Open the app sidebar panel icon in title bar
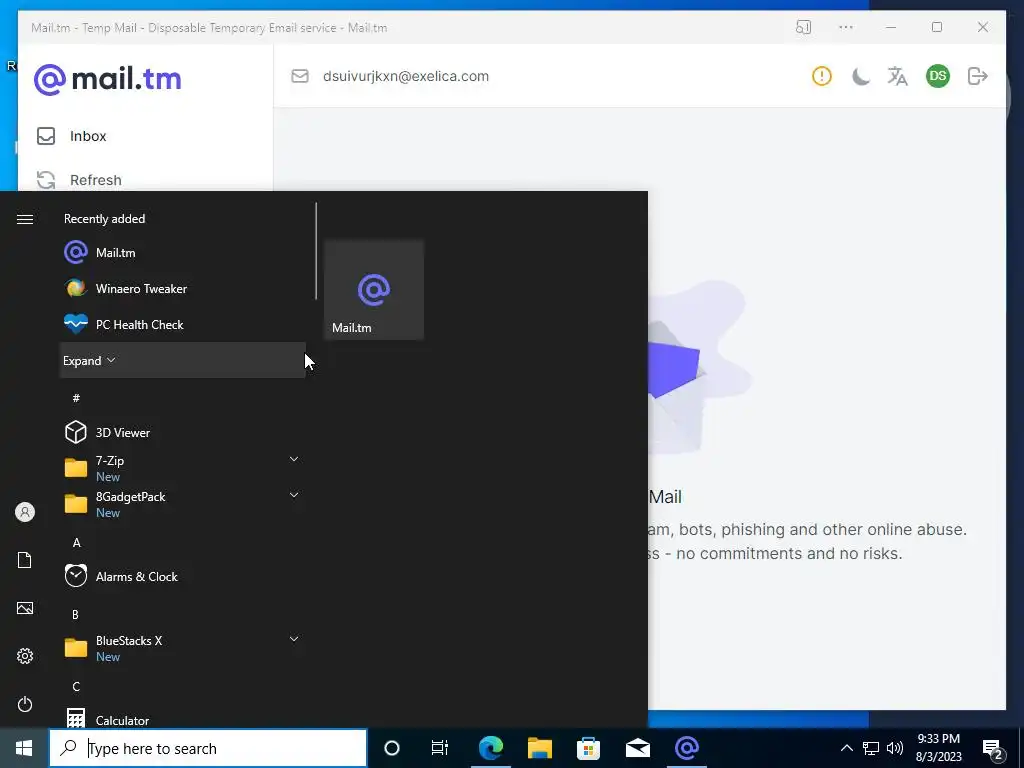 point(803,27)
